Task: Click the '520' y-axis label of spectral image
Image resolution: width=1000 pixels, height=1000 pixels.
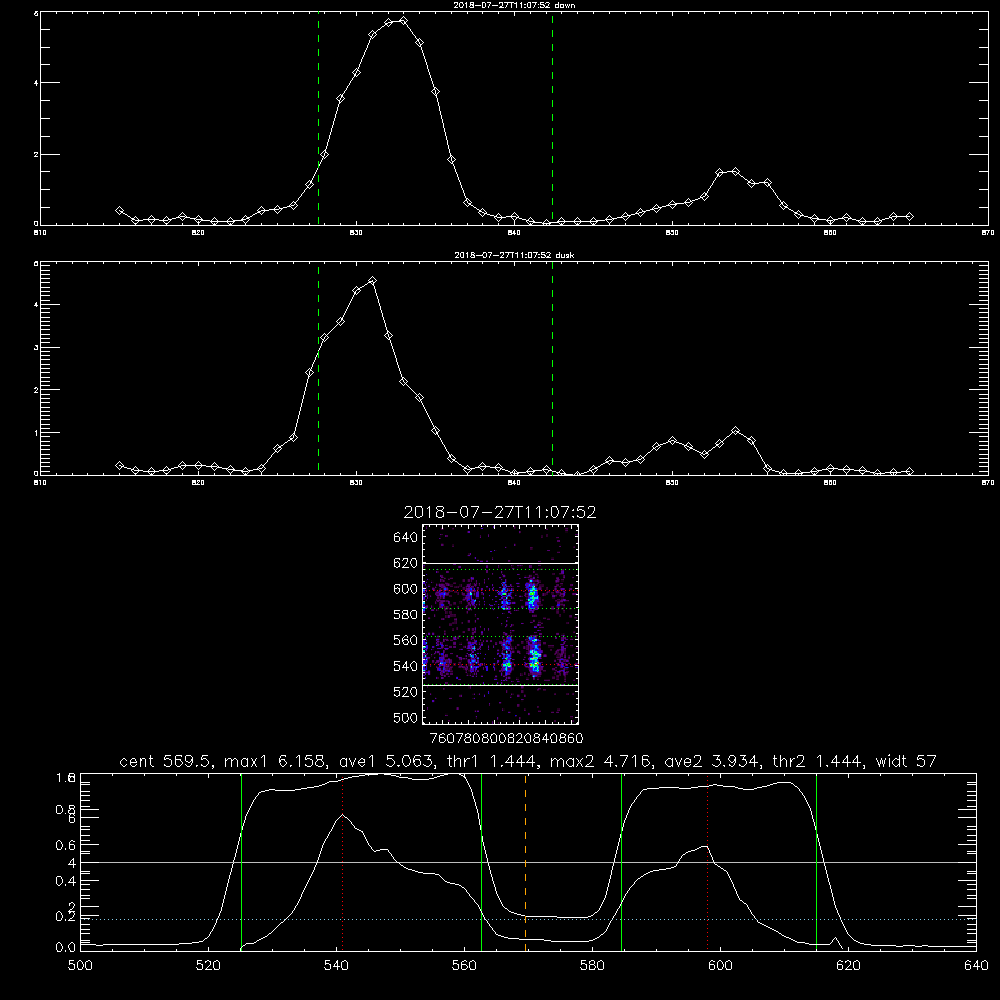Action: tap(405, 692)
